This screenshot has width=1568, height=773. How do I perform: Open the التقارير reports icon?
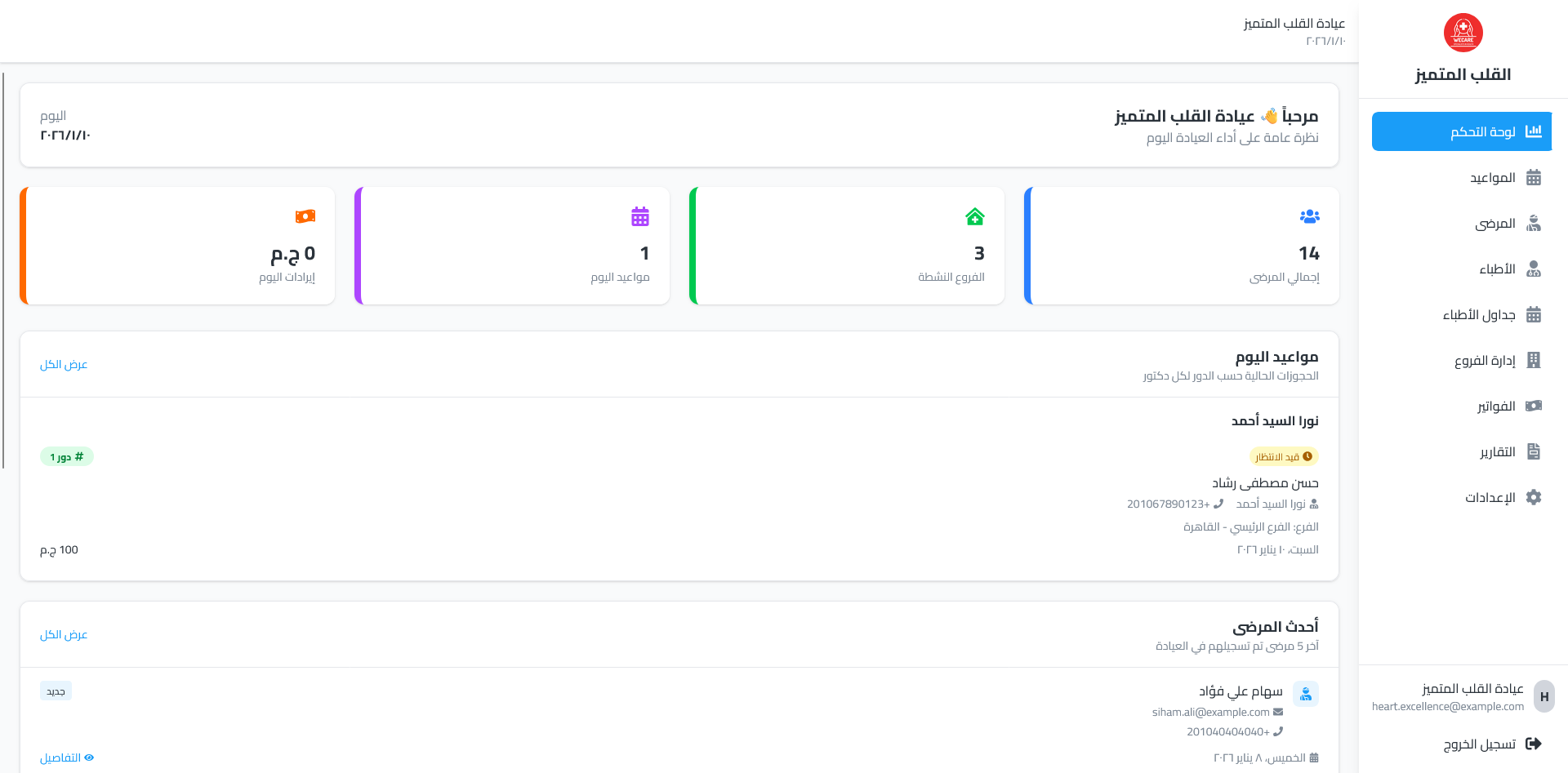[x=1534, y=451]
